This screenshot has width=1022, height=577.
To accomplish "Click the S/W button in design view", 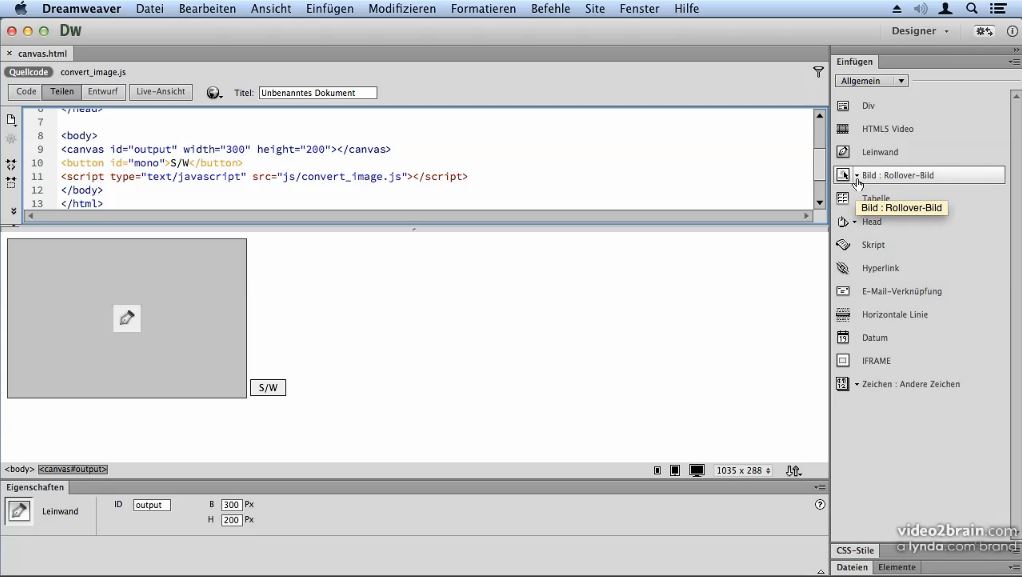I will (x=268, y=387).
